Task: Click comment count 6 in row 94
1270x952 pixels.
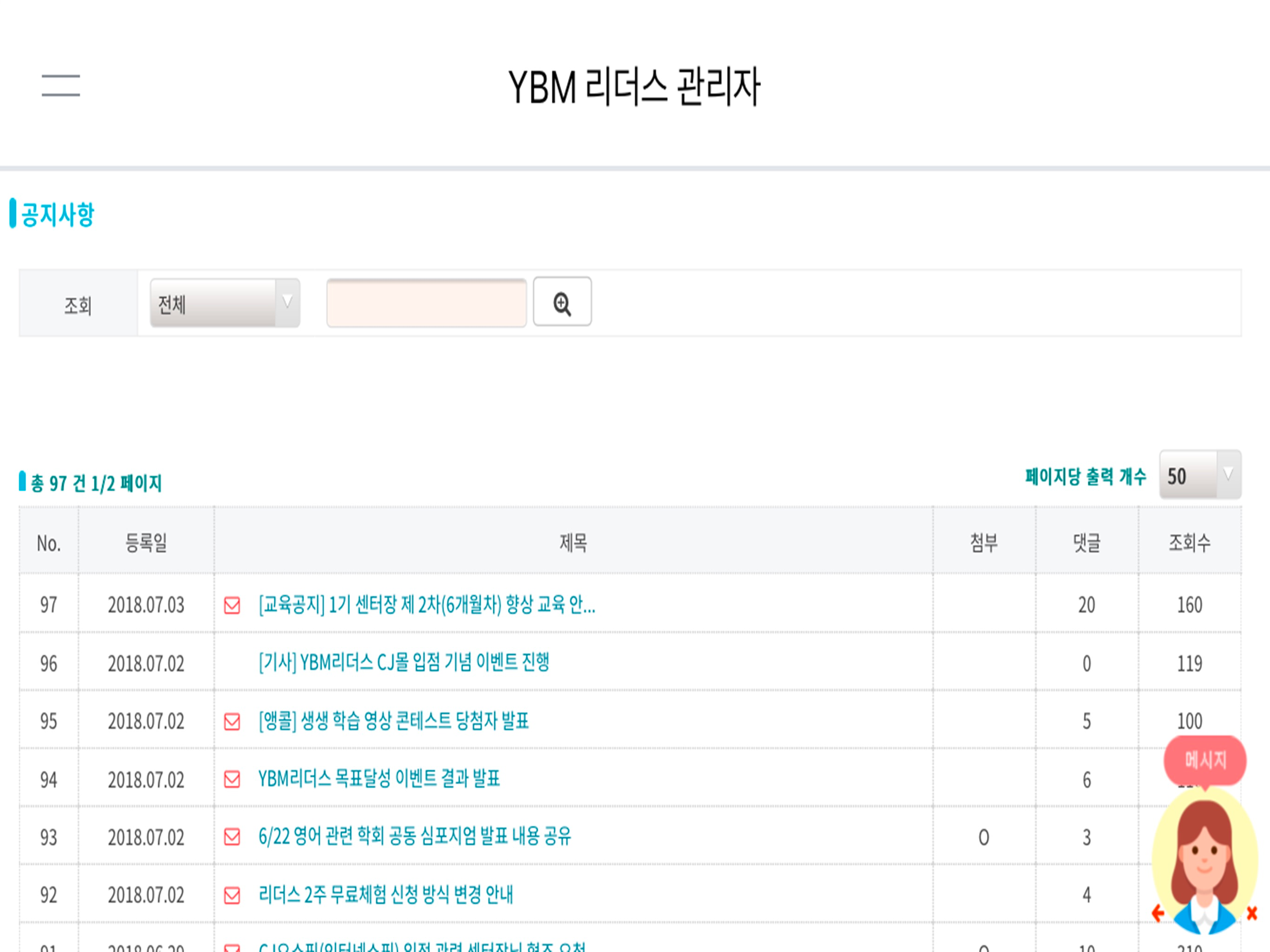Action: (x=1087, y=780)
